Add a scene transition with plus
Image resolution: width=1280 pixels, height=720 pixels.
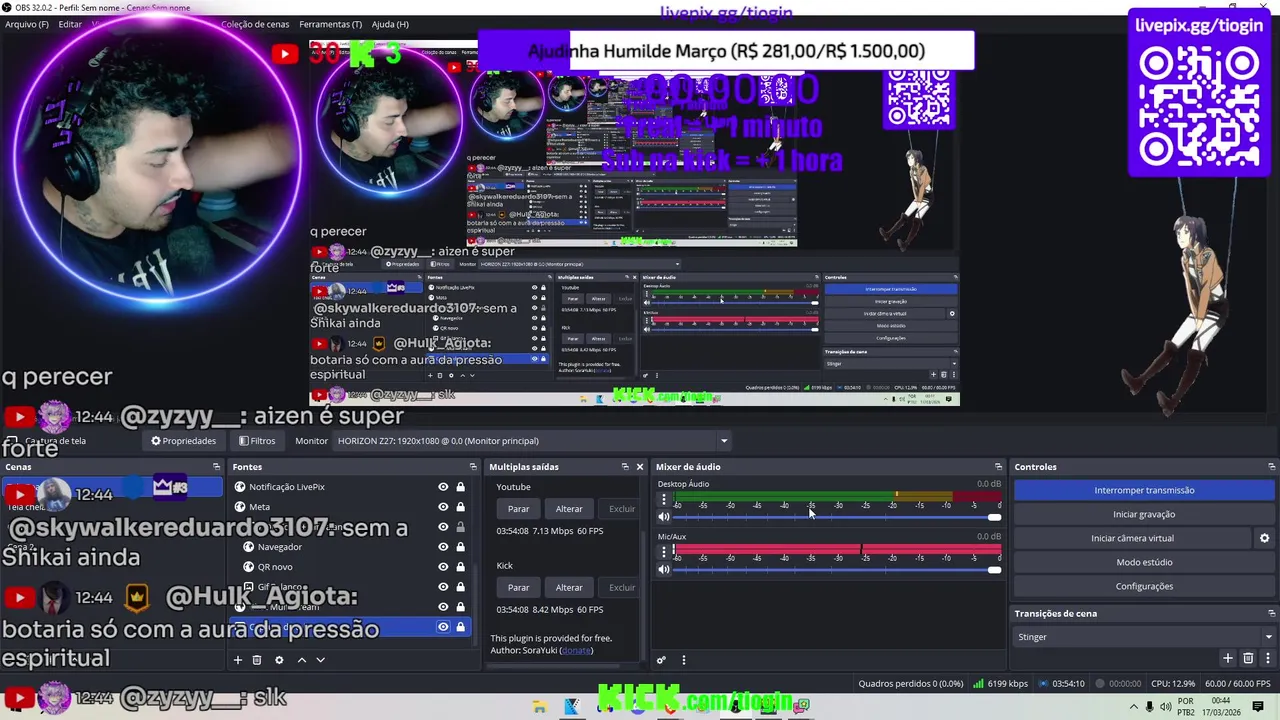(x=1228, y=658)
